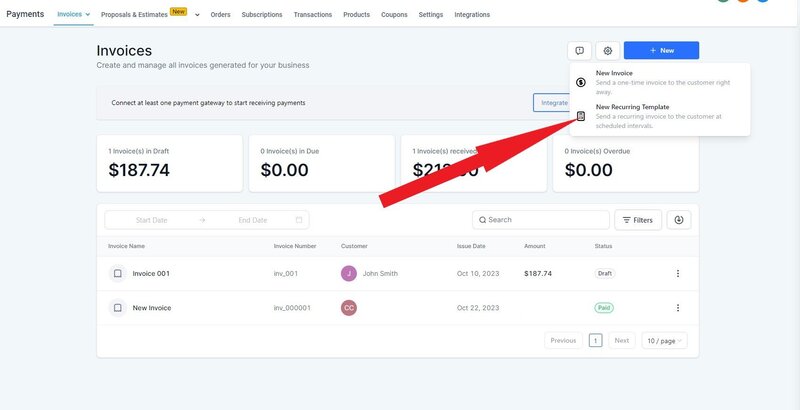Screen dimensions: 800x410
Task: Click the Invoice Number column header
Action: click(x=295, y=246)
